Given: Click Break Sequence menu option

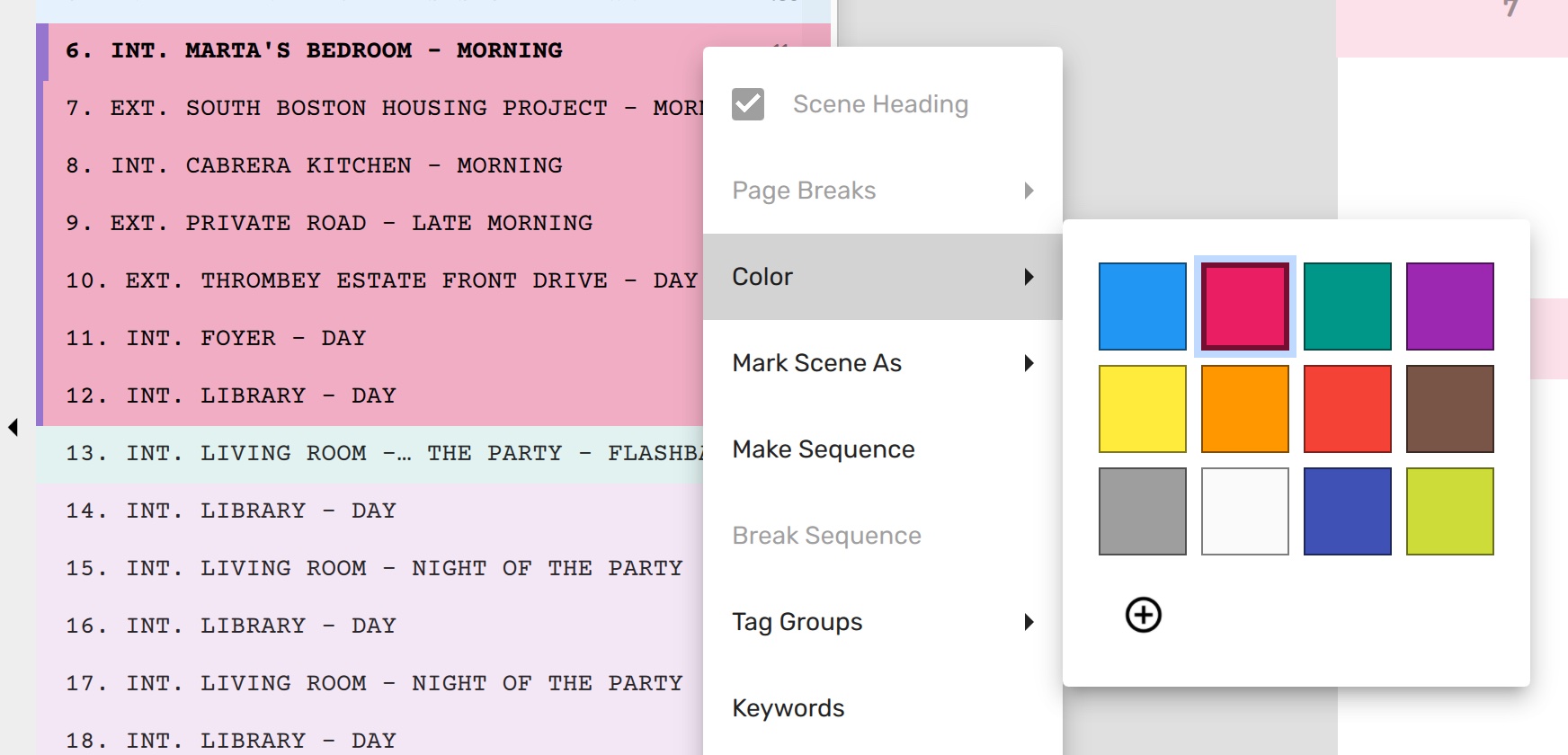Looking at the screenshot, I should click(826, 536).
